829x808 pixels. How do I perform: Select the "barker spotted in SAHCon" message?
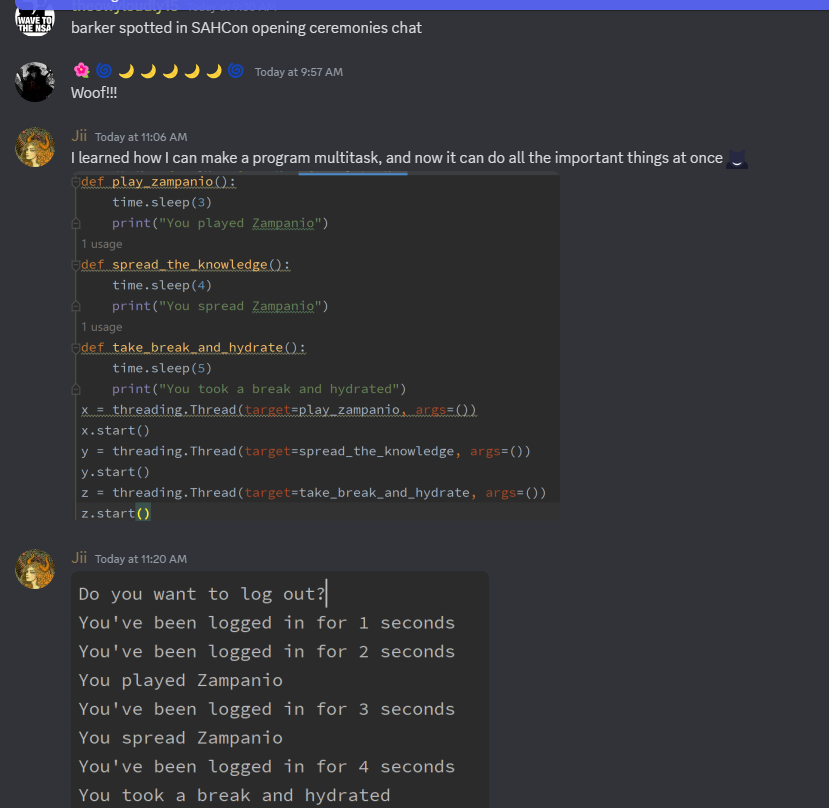pos(246,28)
